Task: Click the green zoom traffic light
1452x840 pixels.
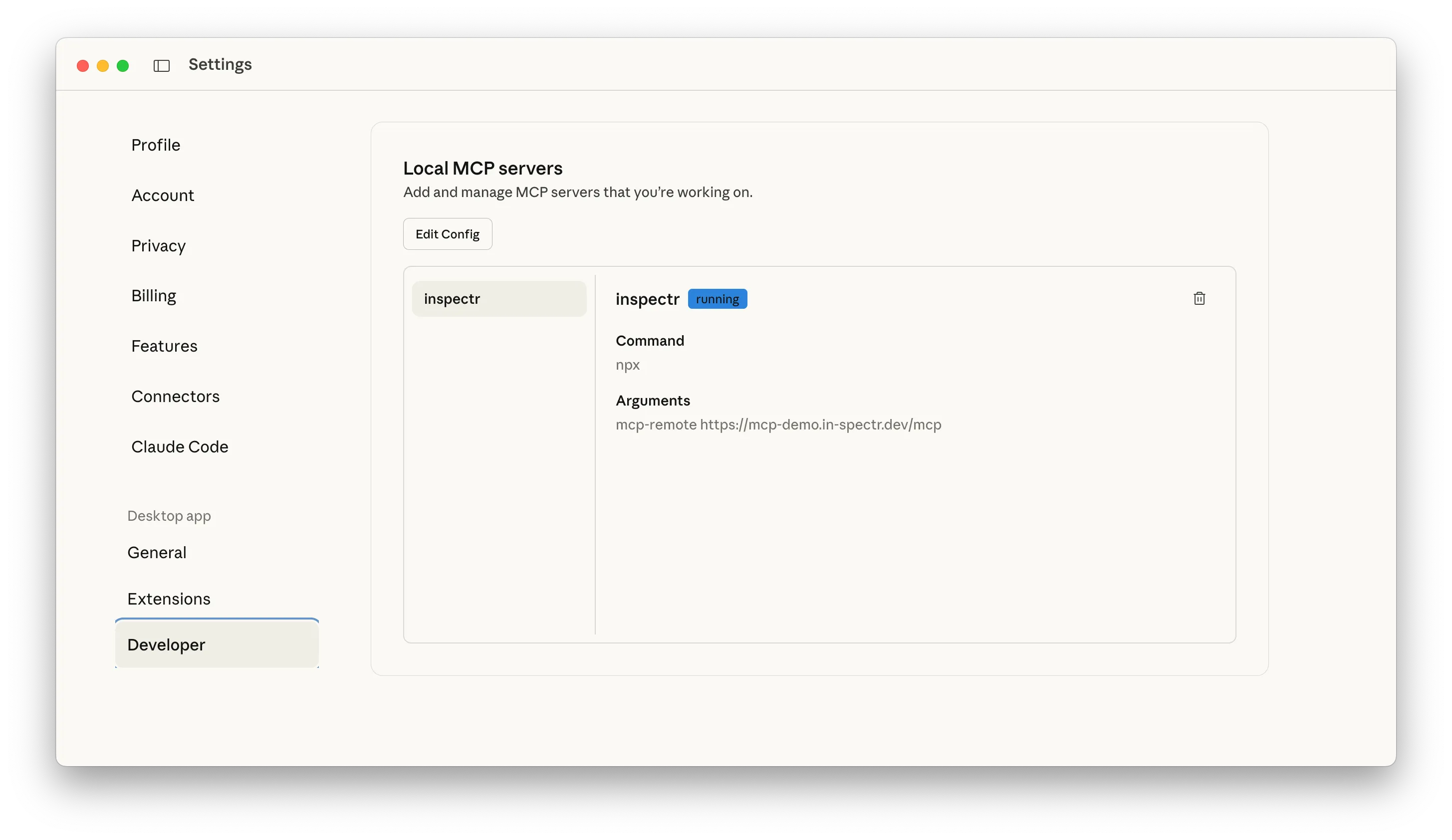Action: click(123, 66)
